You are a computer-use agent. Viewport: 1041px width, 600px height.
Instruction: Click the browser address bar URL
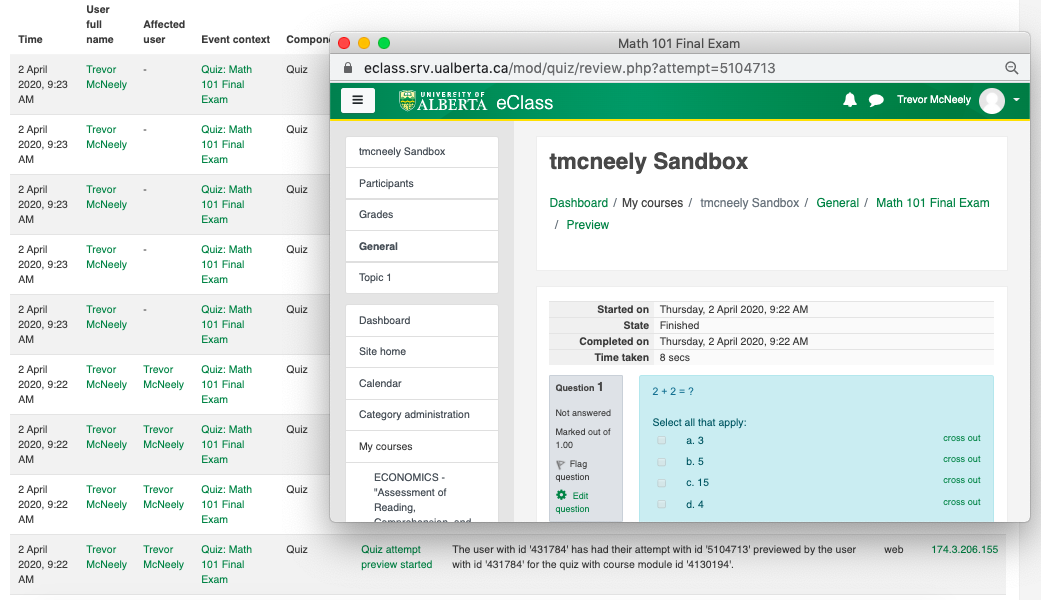pyautogui.click(x=570, y=68)
